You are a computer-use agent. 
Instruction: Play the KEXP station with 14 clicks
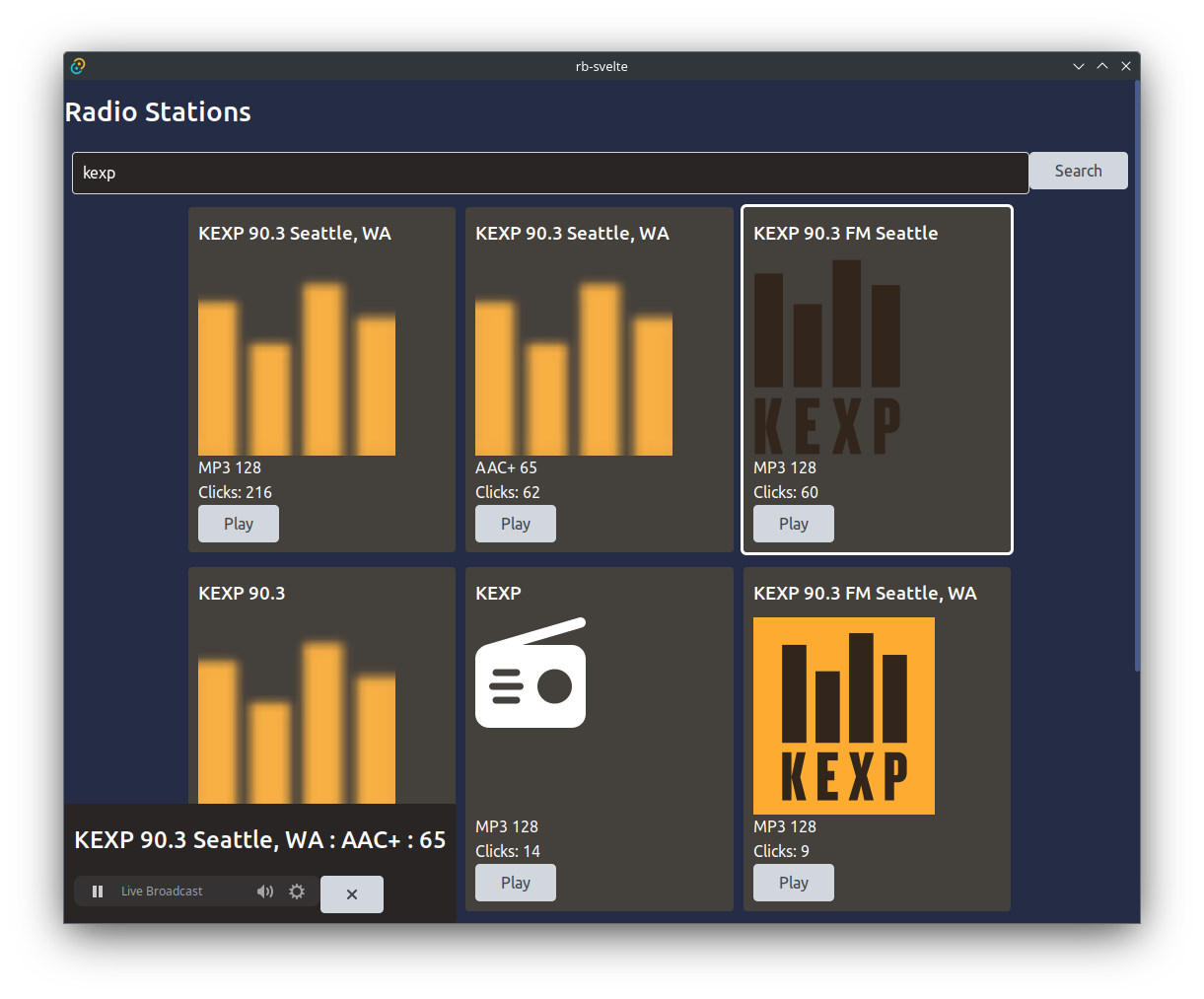(x=515, y=883)
